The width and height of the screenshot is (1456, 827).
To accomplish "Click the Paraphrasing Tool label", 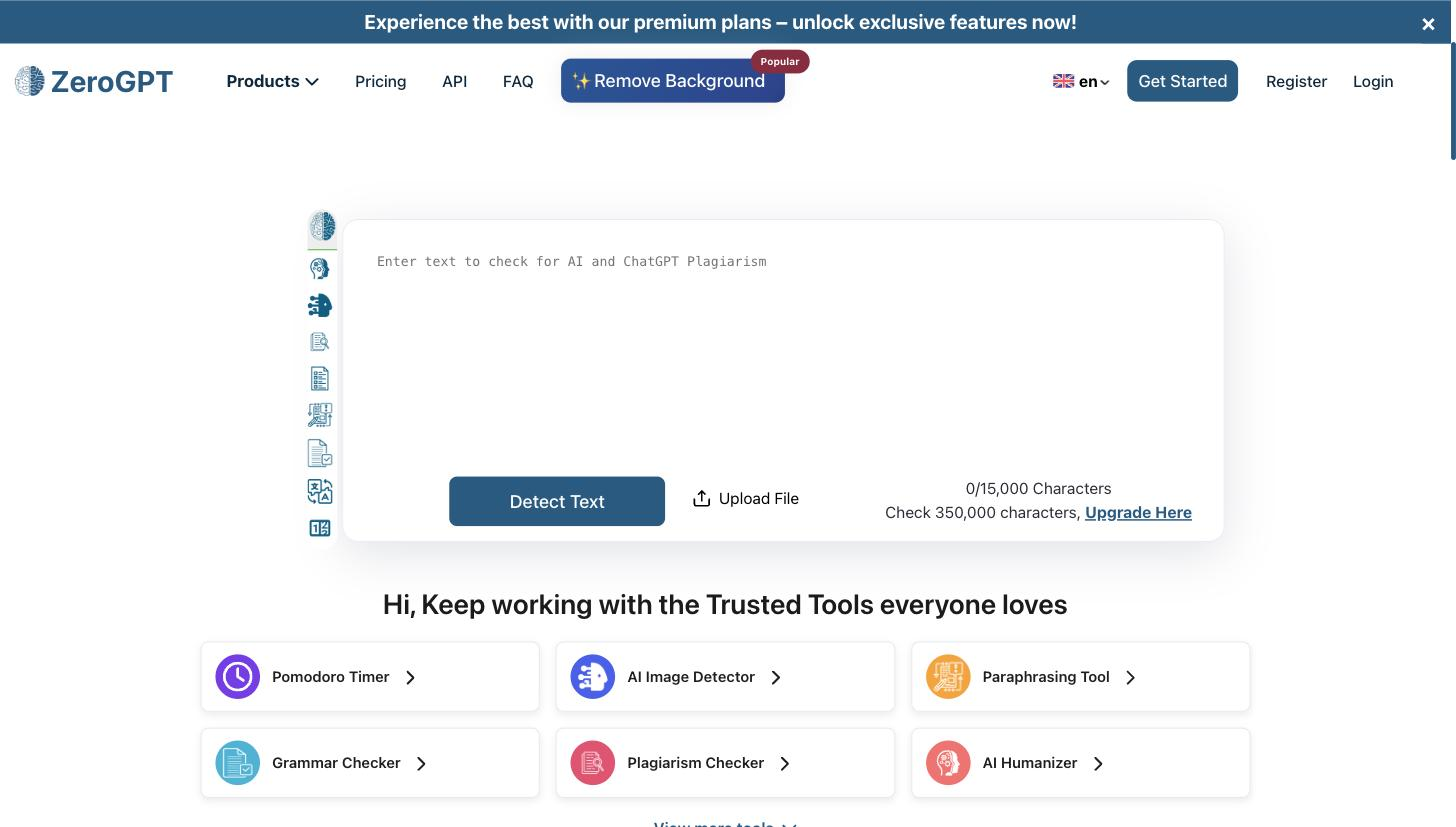I will (x=1046, y=677).
